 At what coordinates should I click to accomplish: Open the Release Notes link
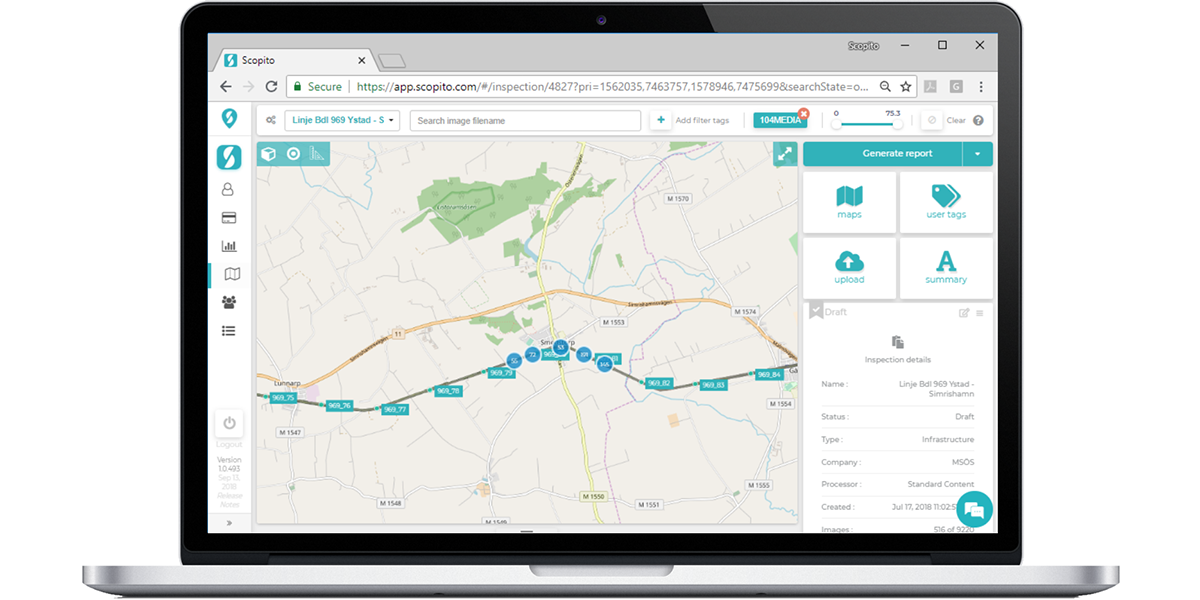tap(229, 499)
